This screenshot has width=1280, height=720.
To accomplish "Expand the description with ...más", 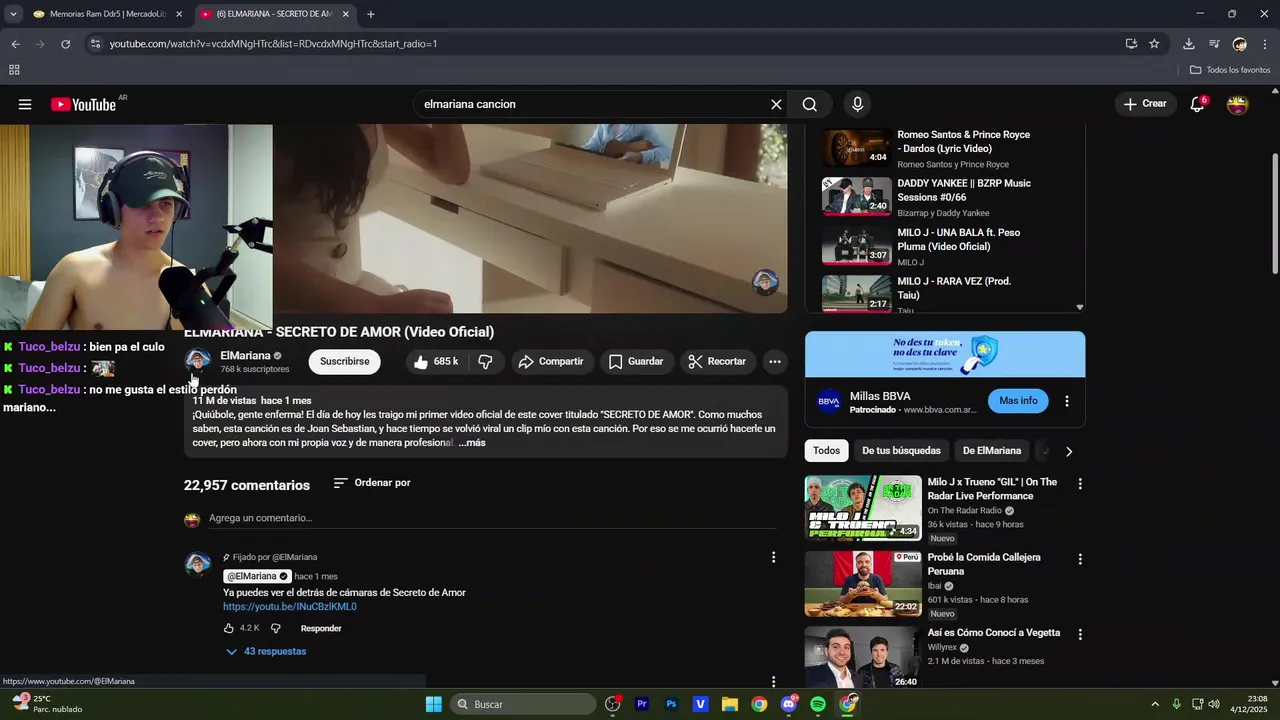I will click(472, 443).
